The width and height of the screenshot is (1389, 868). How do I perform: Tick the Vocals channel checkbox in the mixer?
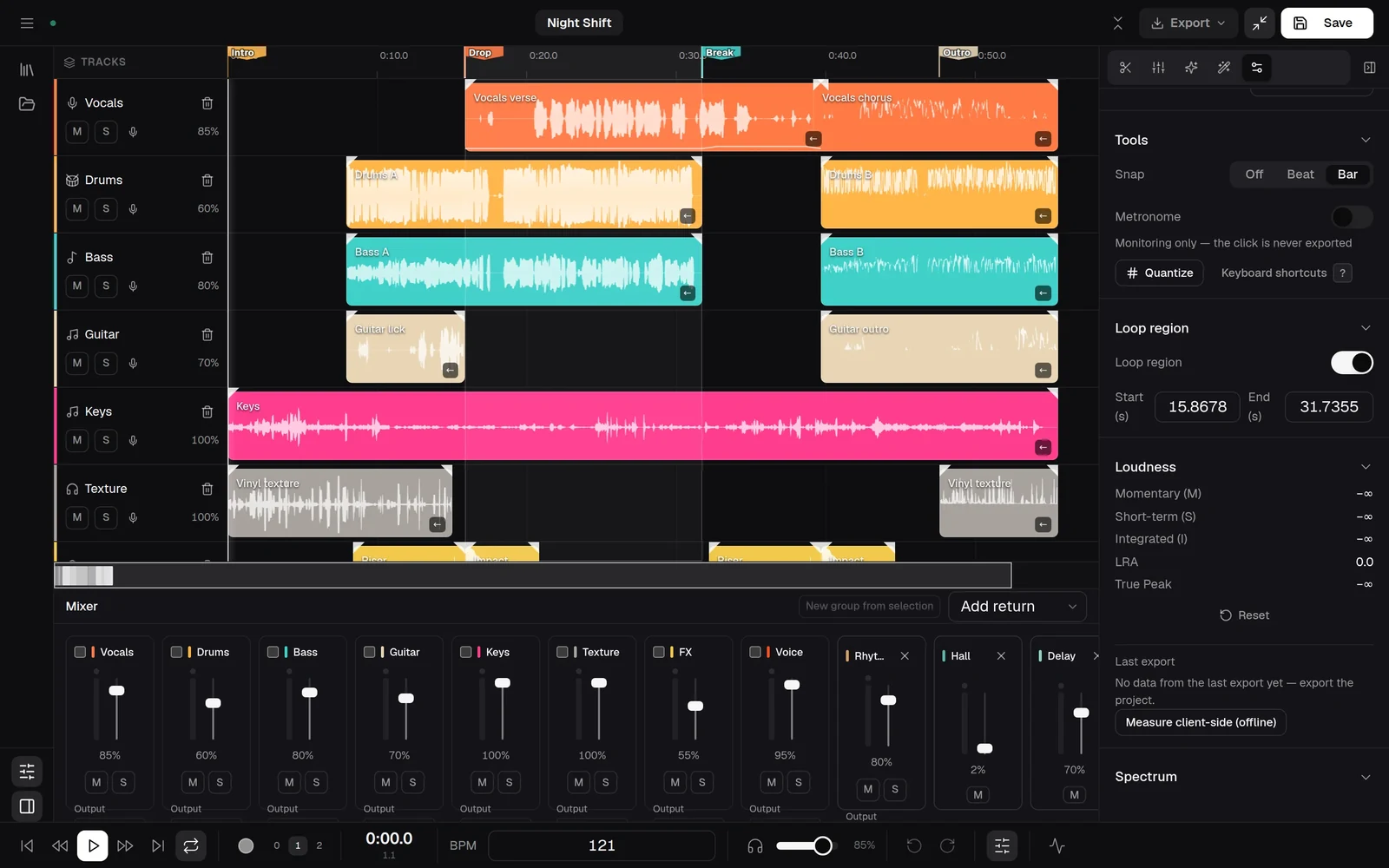(x=80, y=652)
